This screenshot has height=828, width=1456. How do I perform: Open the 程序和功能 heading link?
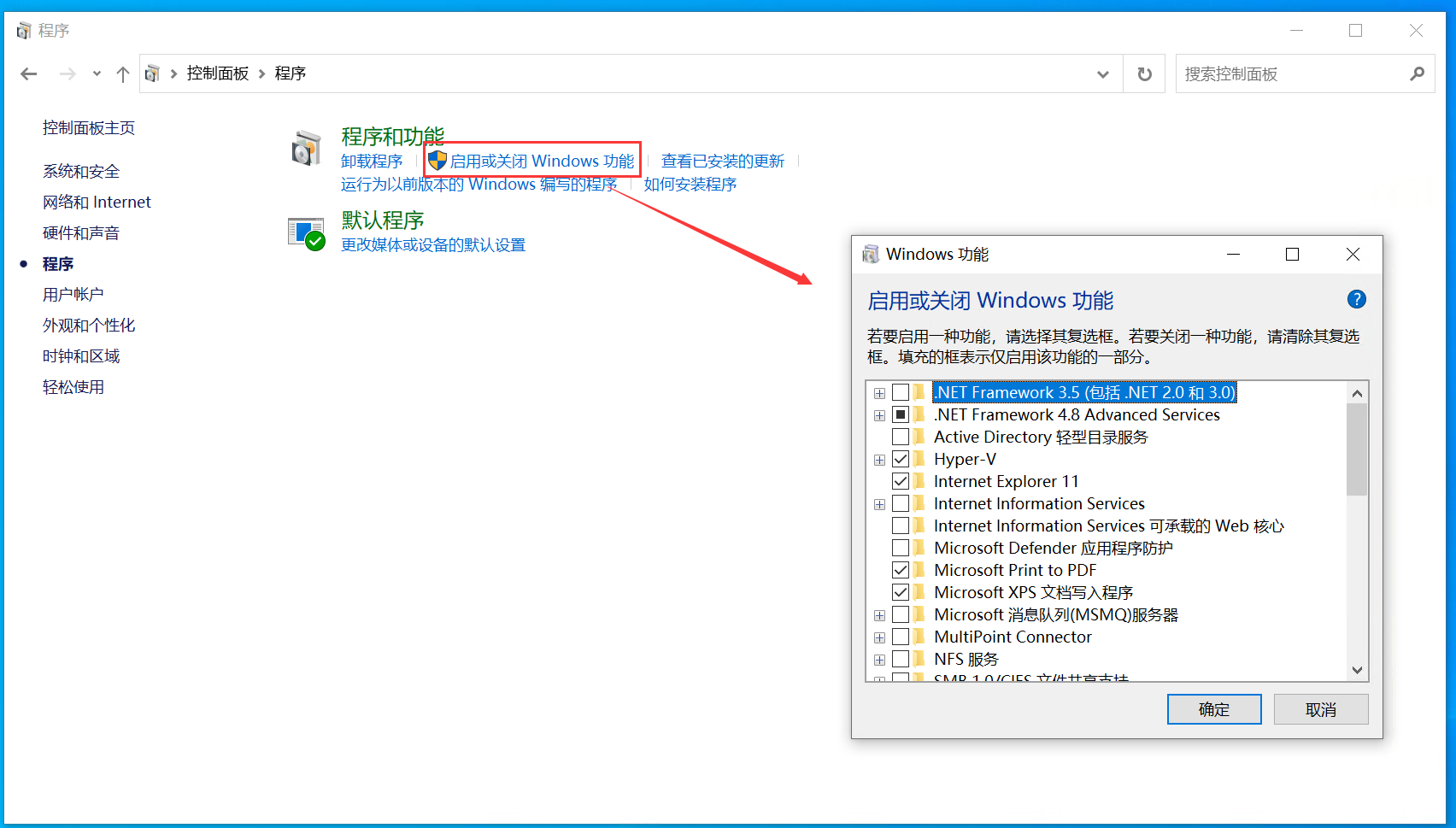pos(392,136)
